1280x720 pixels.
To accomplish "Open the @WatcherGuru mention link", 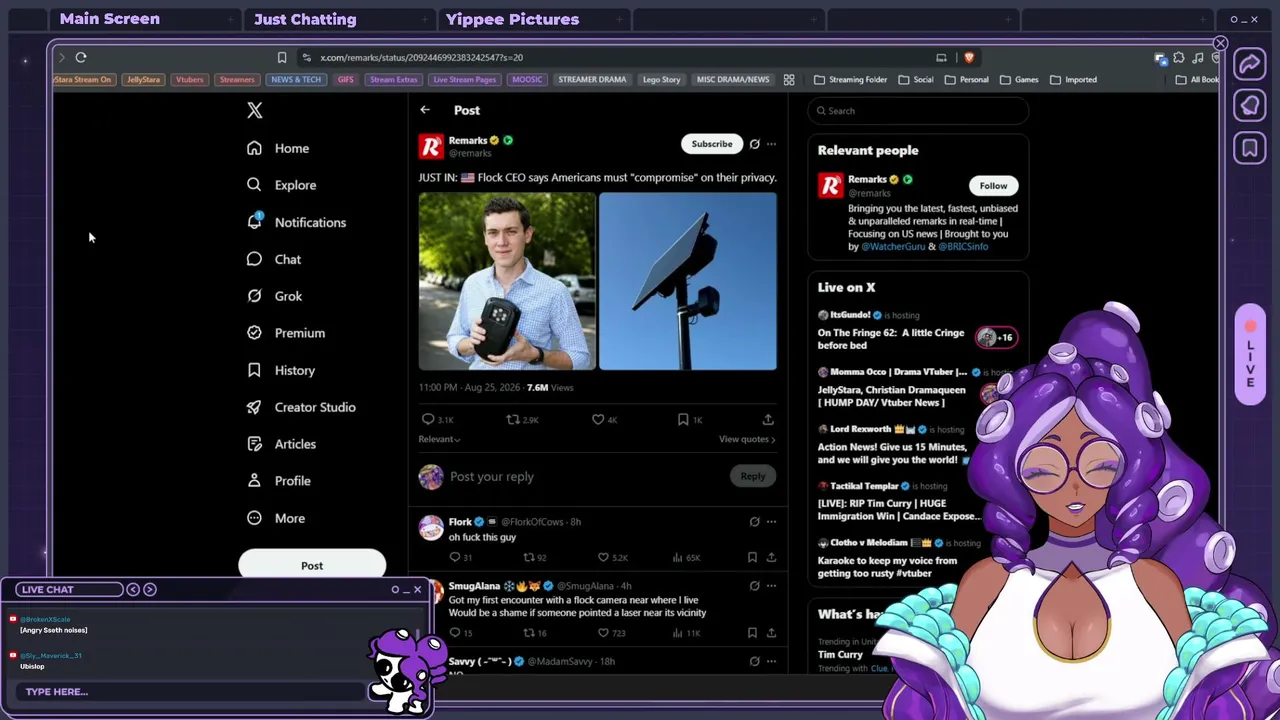I will click(893, 247).
